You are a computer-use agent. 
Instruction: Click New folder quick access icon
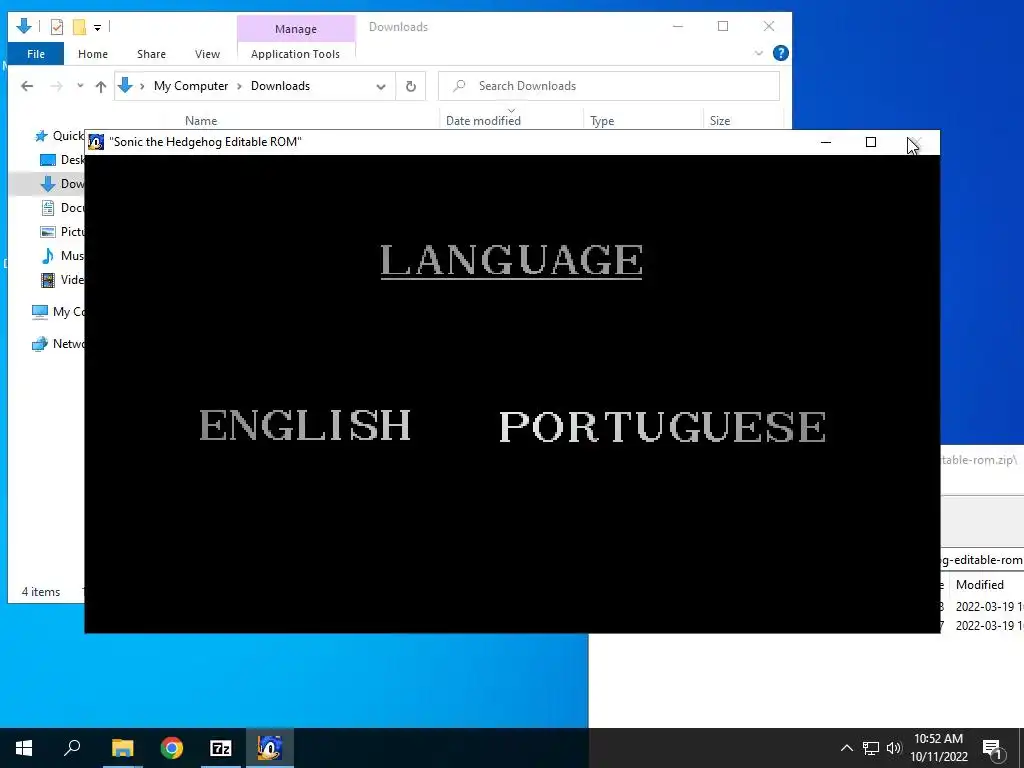(79, 27)
